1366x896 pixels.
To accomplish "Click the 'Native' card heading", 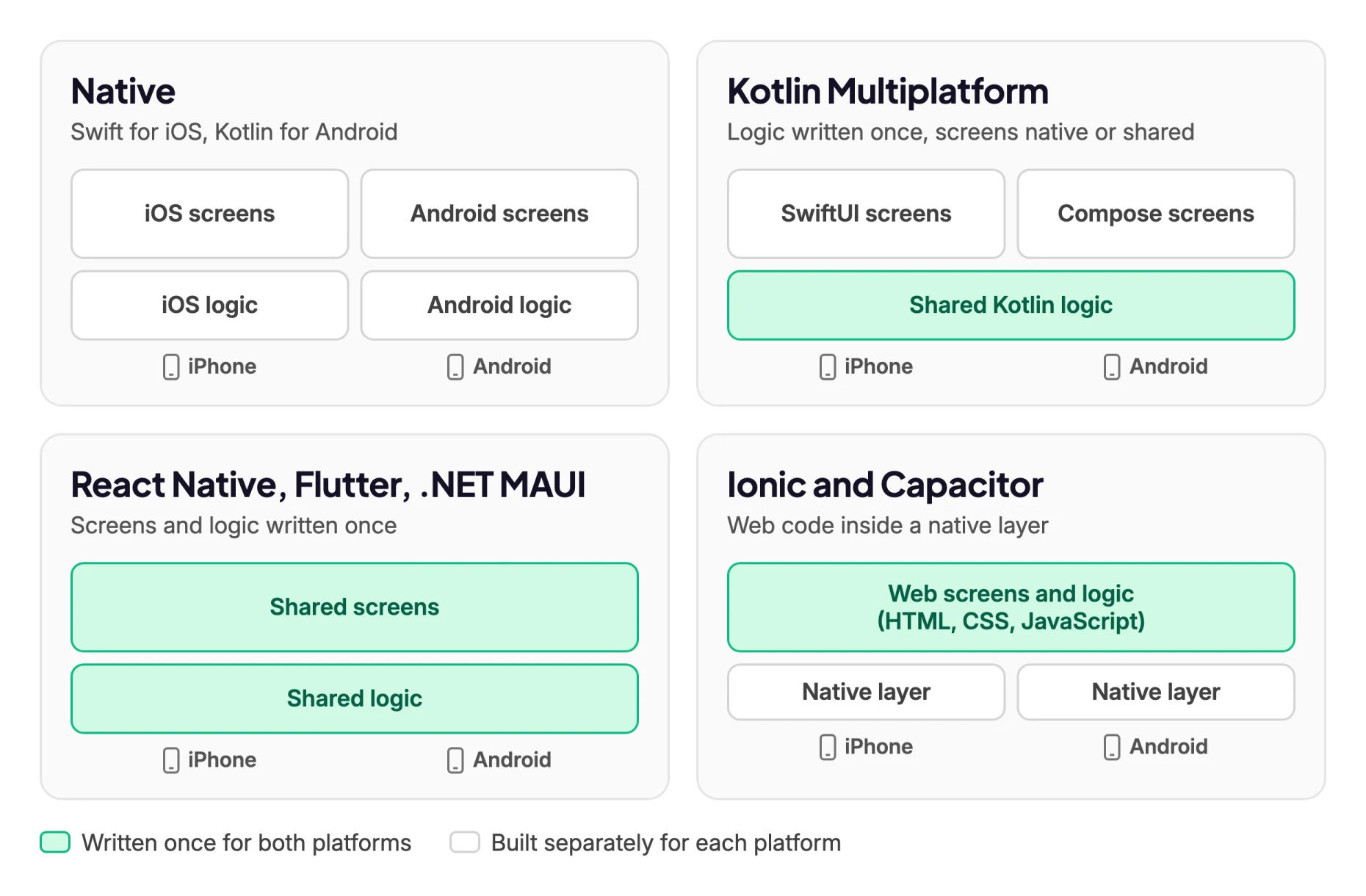I will [x=123, y=92].
